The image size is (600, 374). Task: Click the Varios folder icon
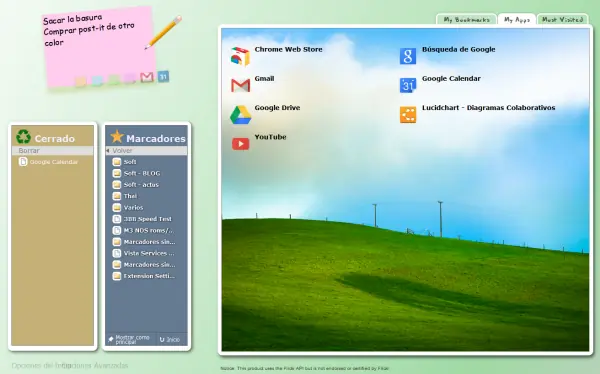(117, 207)
